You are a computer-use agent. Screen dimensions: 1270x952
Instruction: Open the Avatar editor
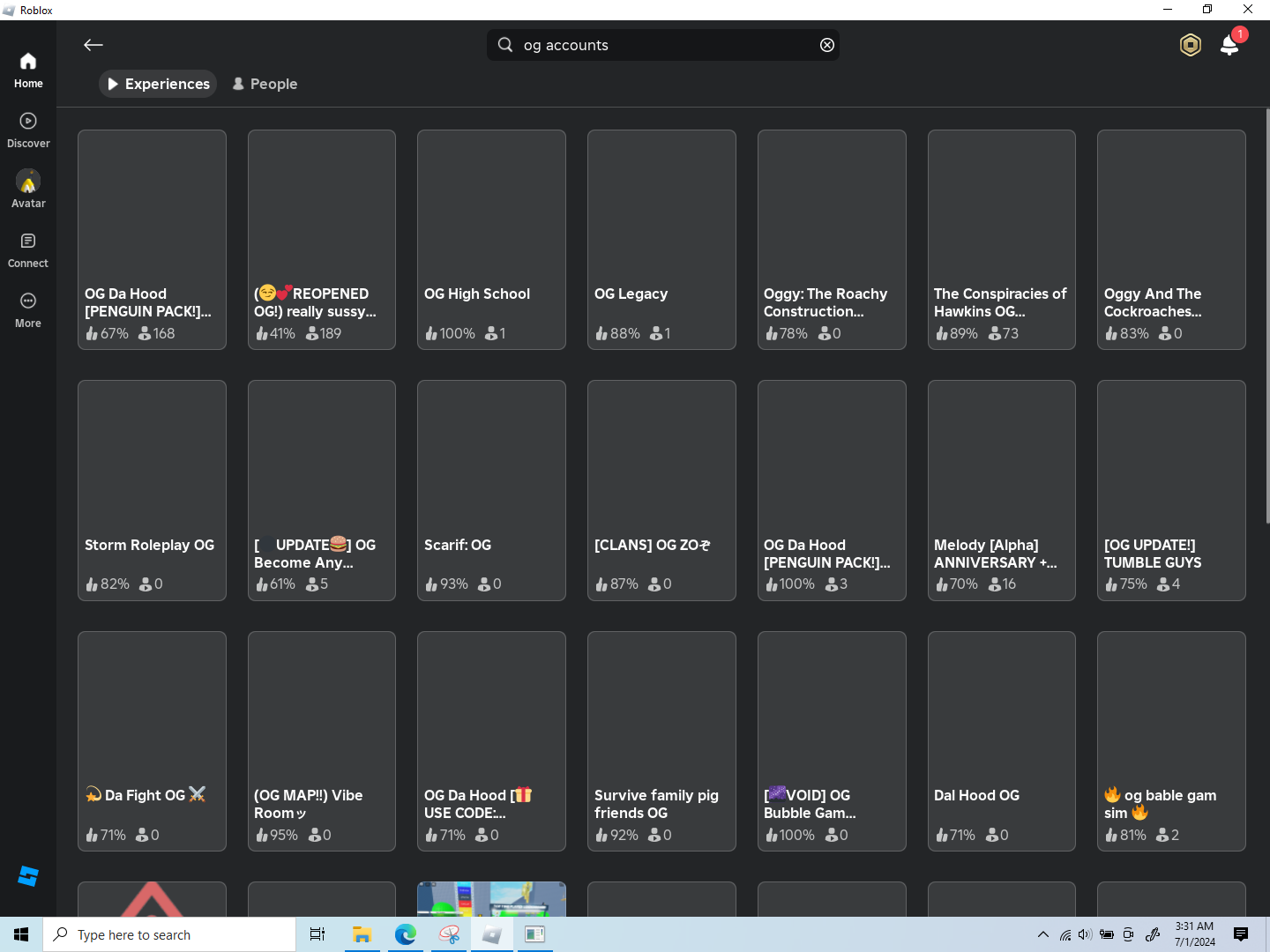[28, 190]
